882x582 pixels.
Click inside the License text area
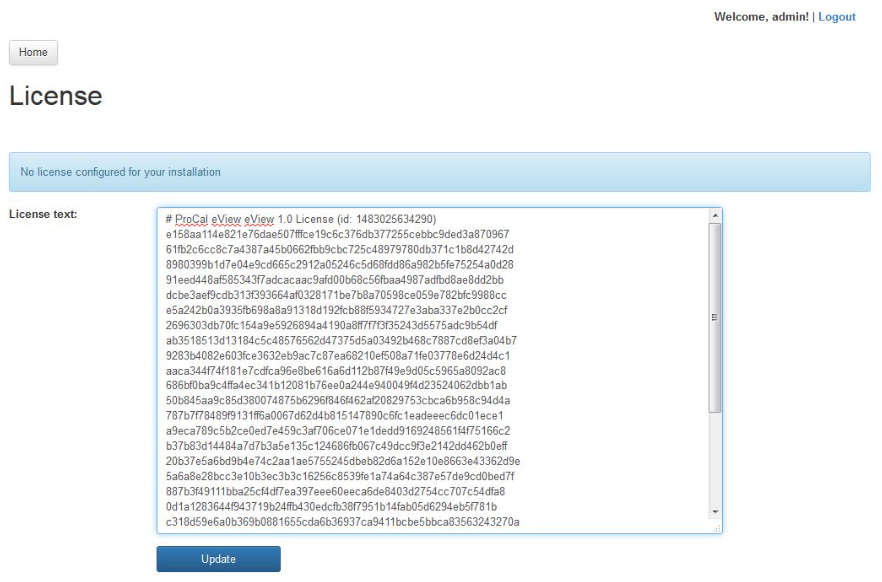[x=439, y=370]
